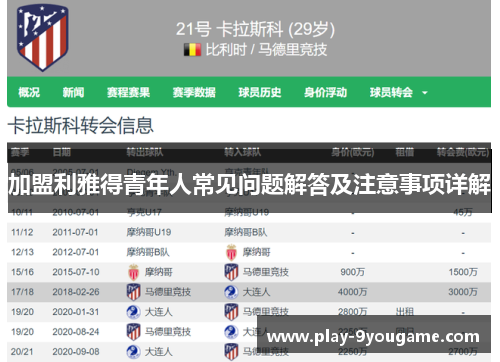Click Atlético crest beside 900万 value
500x362 pixels.
(x=231, y=272)
